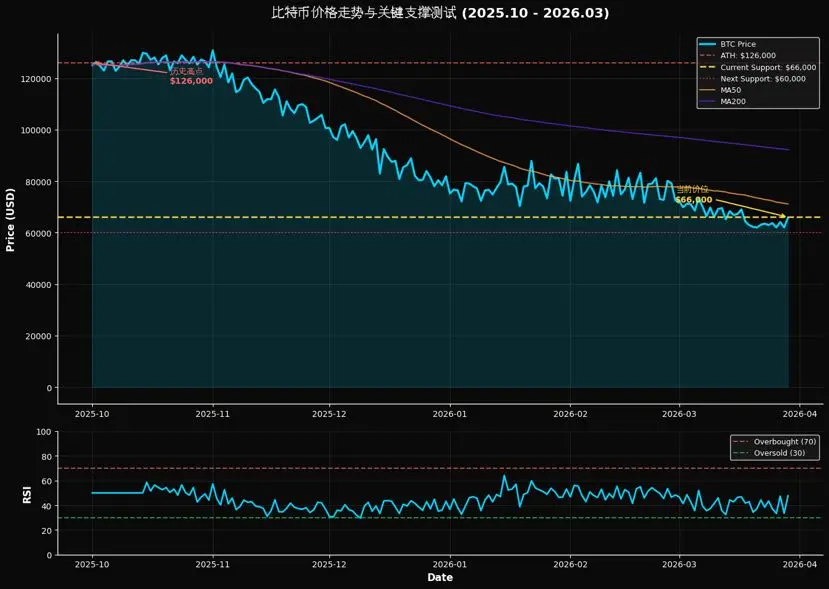Select 2026-01 tick on price chart axis
This screenshot has width=829, height=589.
pyautogui.click(x=450, y=412)
